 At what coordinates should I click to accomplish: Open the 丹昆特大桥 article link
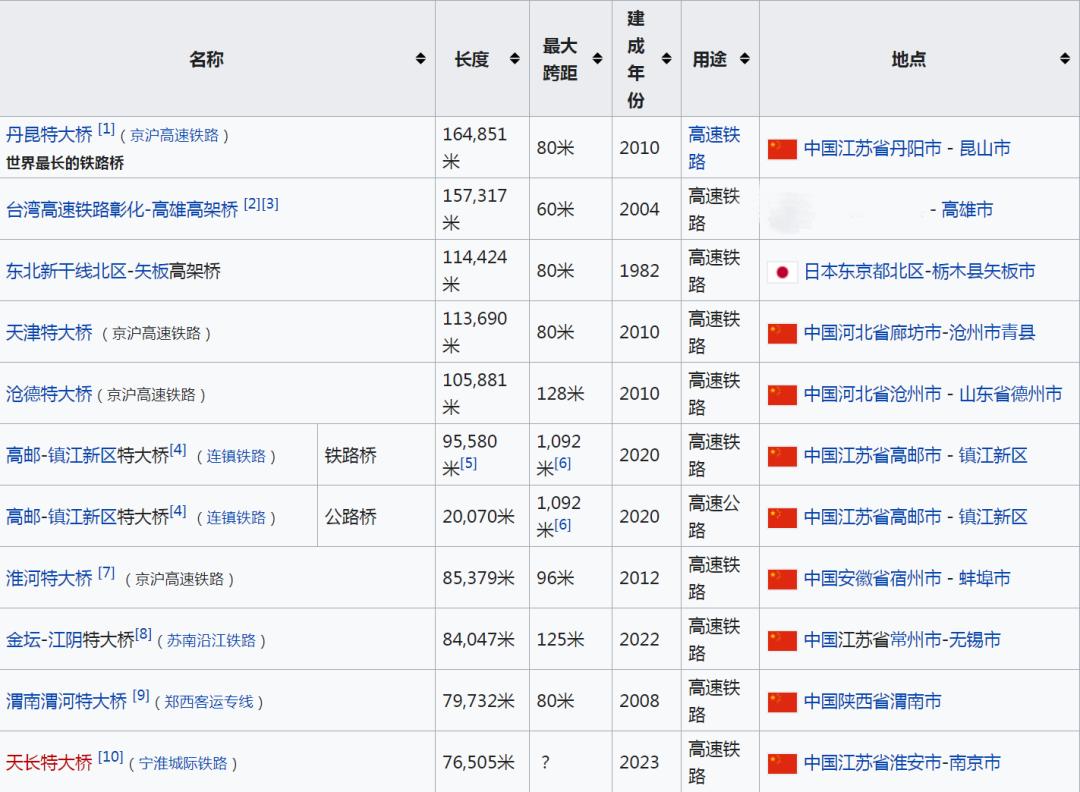click(x=49, y=134)
